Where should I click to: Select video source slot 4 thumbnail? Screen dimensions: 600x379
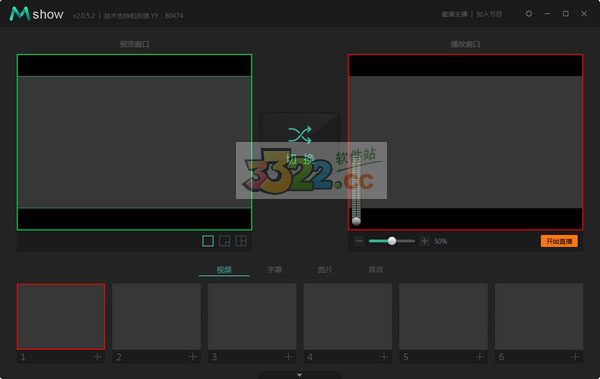pos(348,317)
